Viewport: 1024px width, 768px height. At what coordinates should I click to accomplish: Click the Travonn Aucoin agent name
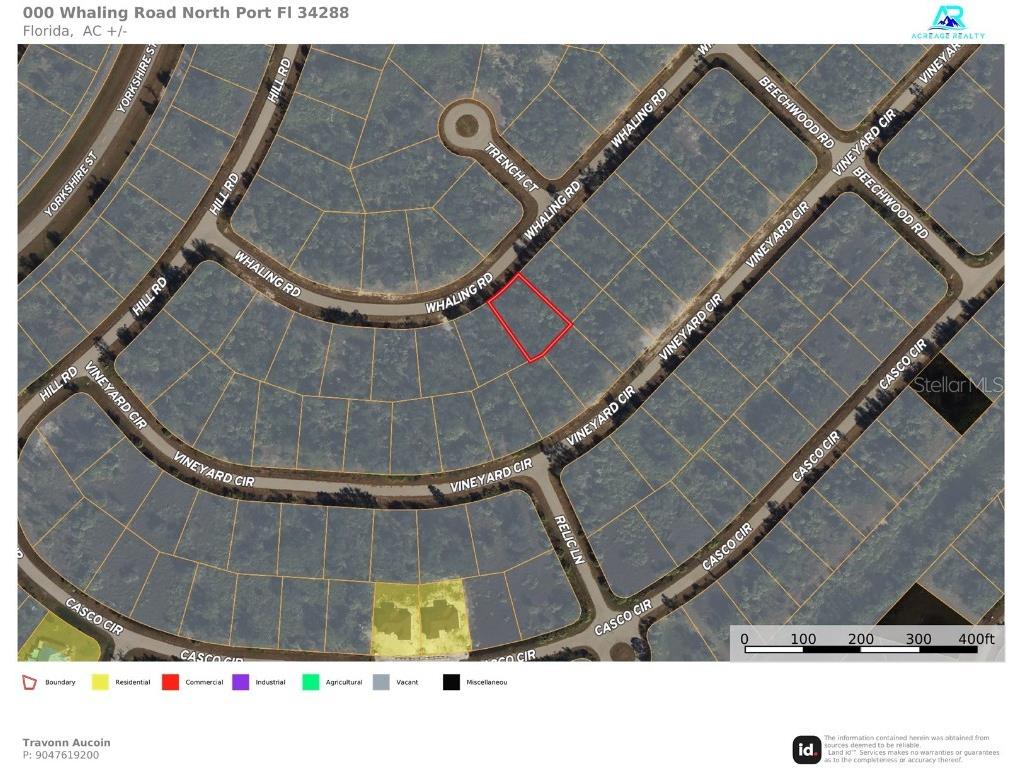(x=66, y=742)
